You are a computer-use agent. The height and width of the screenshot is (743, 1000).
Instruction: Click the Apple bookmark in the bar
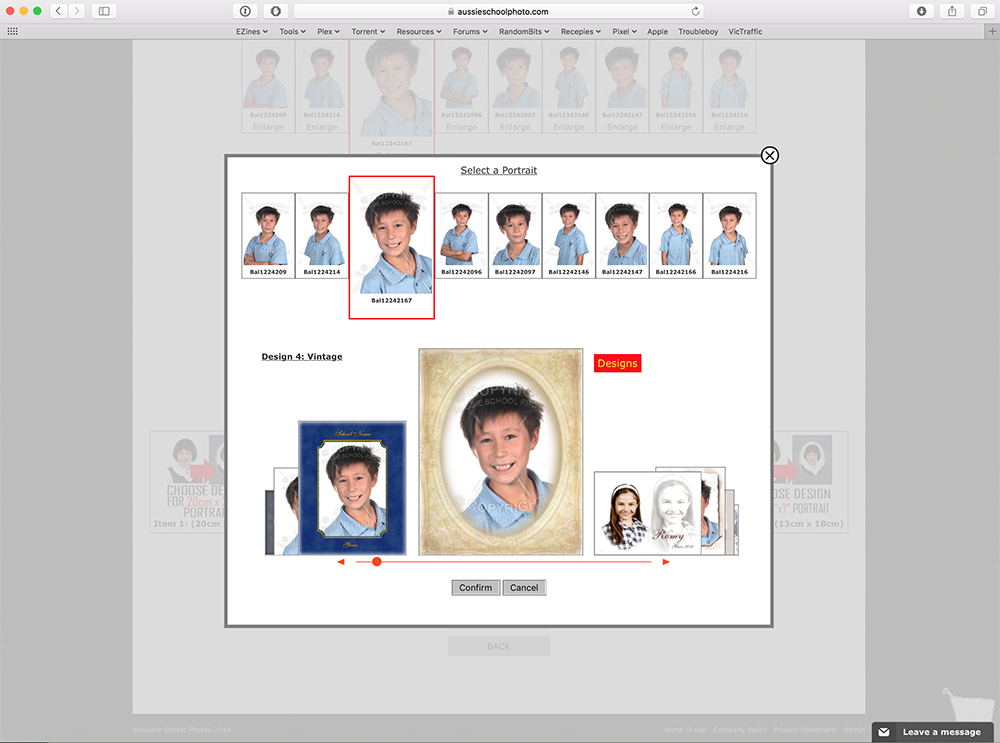[x=657, y=31]
